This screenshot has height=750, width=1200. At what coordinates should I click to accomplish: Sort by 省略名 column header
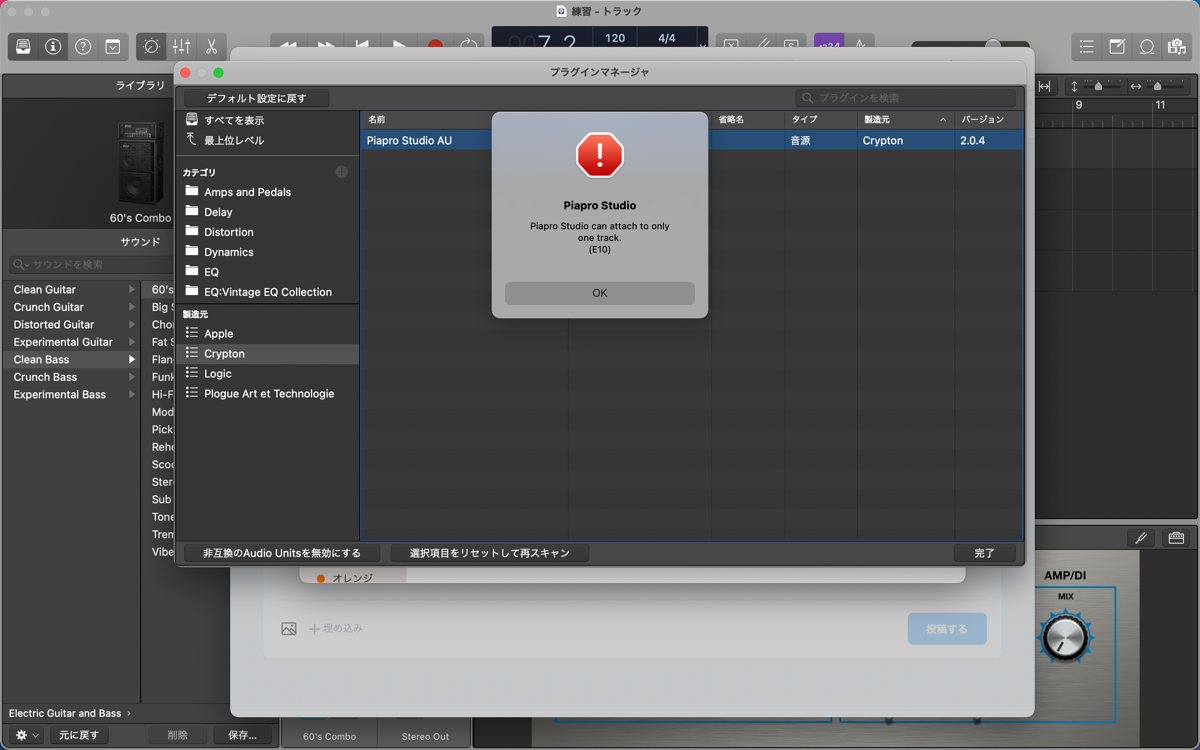[748, 120]
